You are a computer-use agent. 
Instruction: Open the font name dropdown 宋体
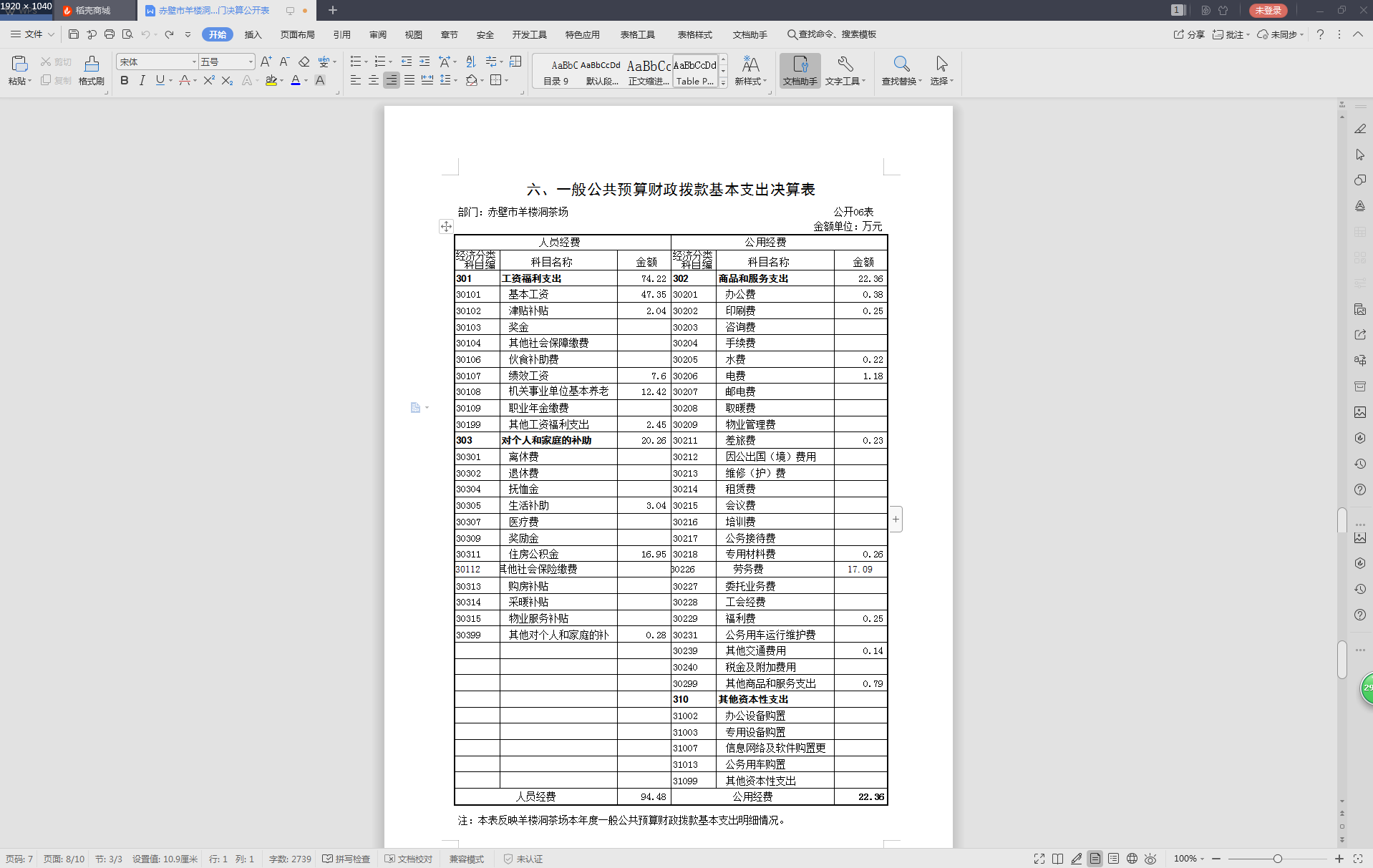pyautogui.click(x=193, y=62)
